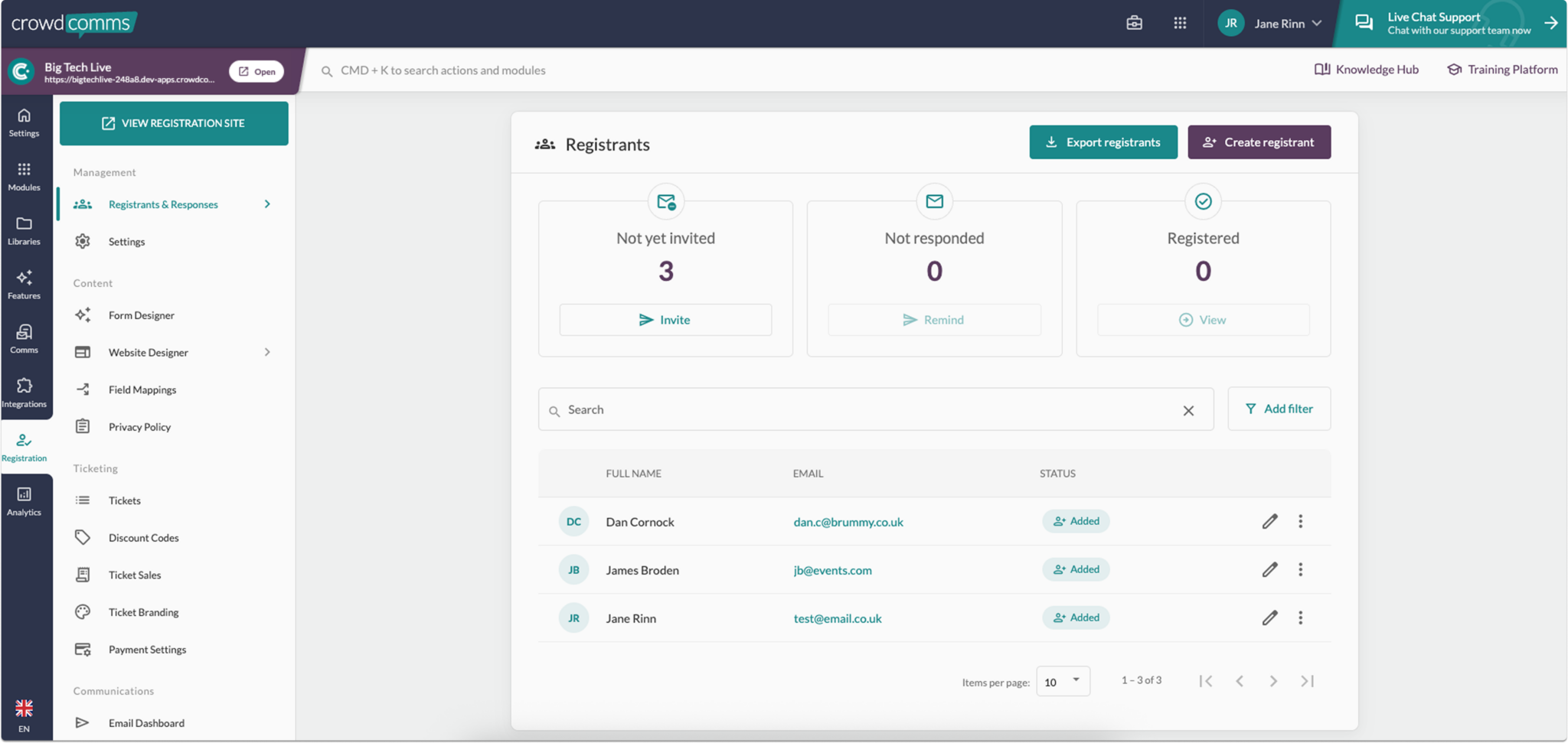Click into the registrants Search field
The image size is (1568, 743).
pos(865,410)
